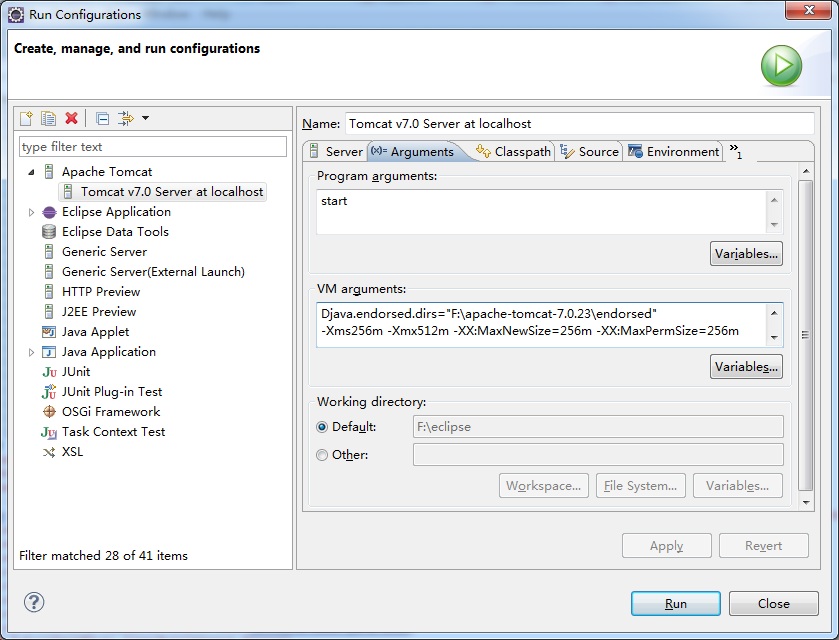
Task: Click the Duplicate launch configuration icon
Action: 48,118
